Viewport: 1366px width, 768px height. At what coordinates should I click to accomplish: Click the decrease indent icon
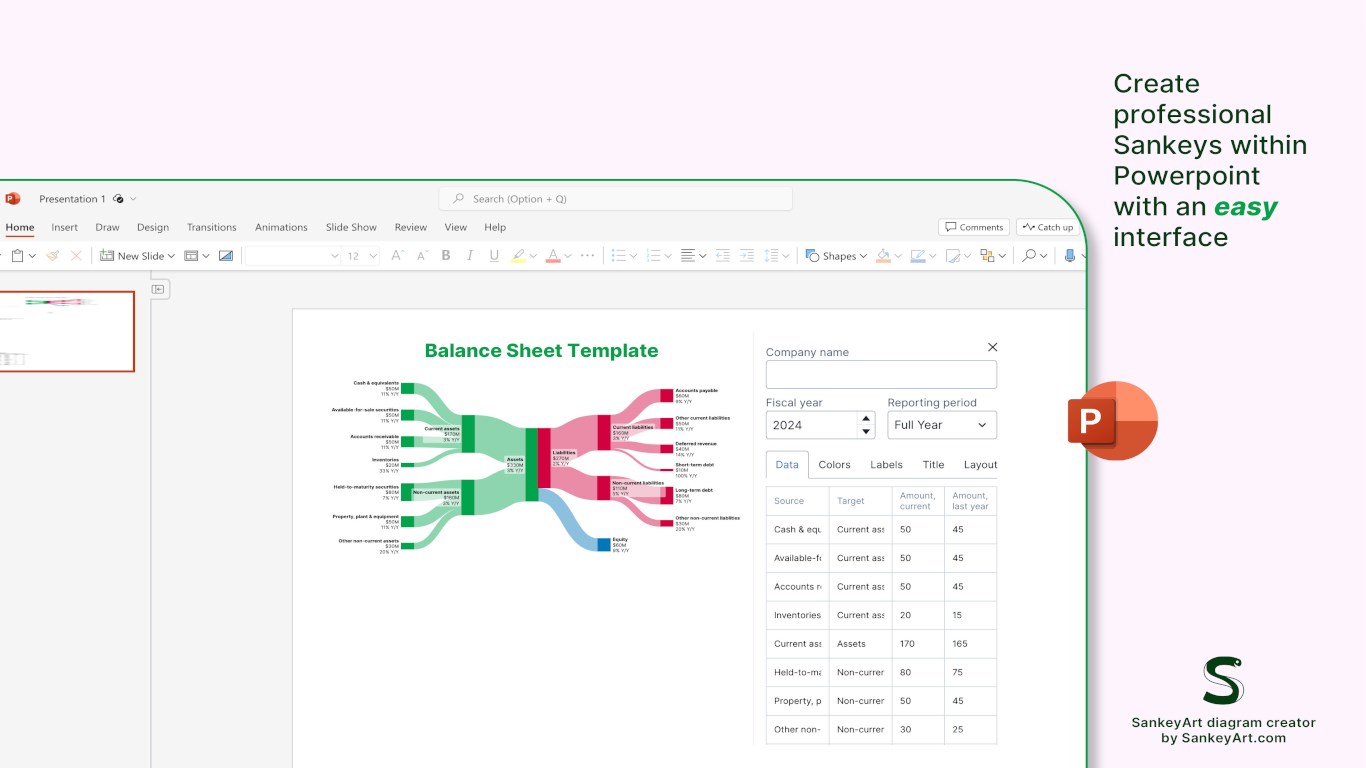(x=723, y=256)
